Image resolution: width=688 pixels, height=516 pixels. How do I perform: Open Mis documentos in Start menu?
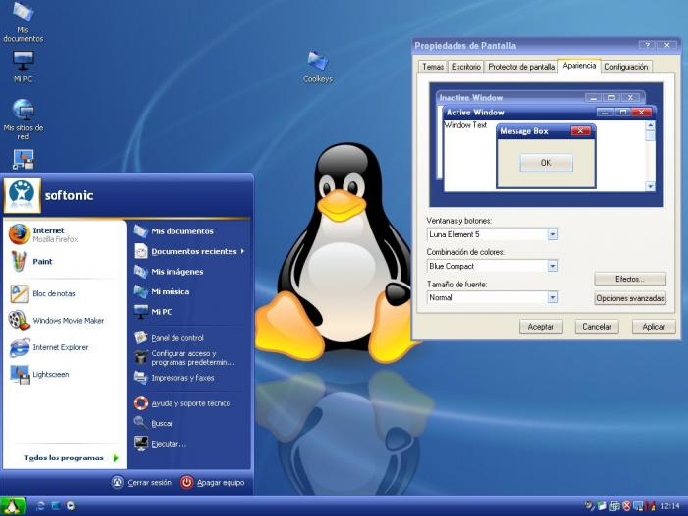pos(174,231)
